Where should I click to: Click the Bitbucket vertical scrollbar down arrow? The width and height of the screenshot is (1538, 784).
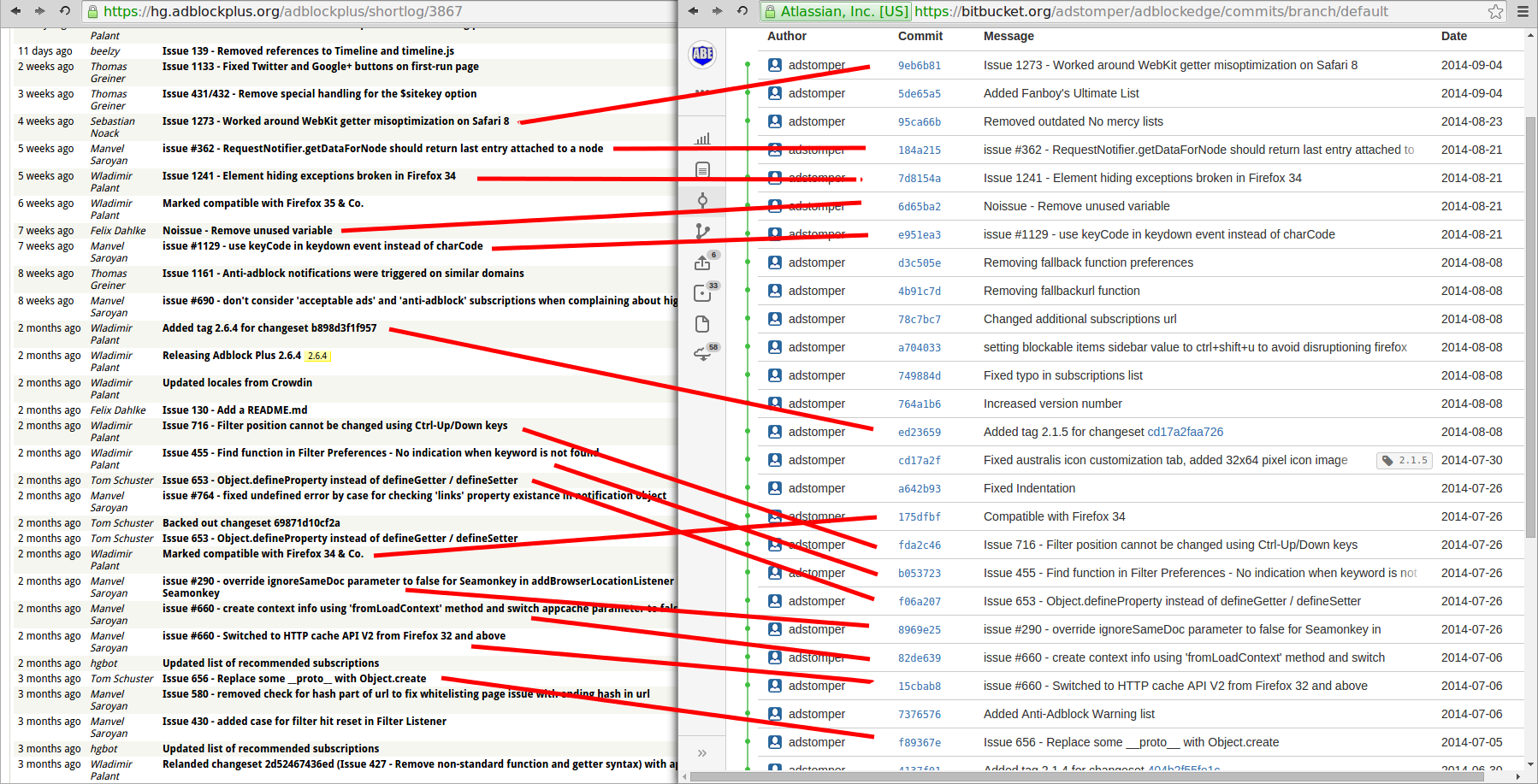(1531, 764)
